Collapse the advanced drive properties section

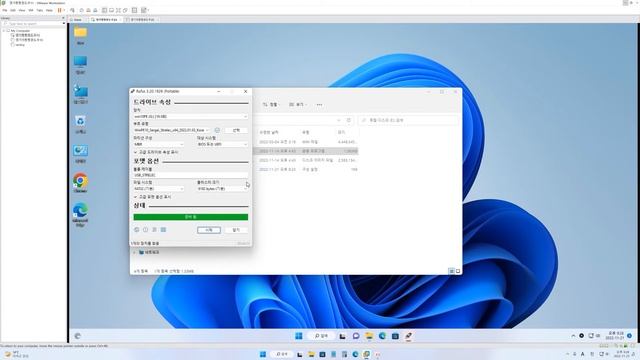click(x=156, y=152)
